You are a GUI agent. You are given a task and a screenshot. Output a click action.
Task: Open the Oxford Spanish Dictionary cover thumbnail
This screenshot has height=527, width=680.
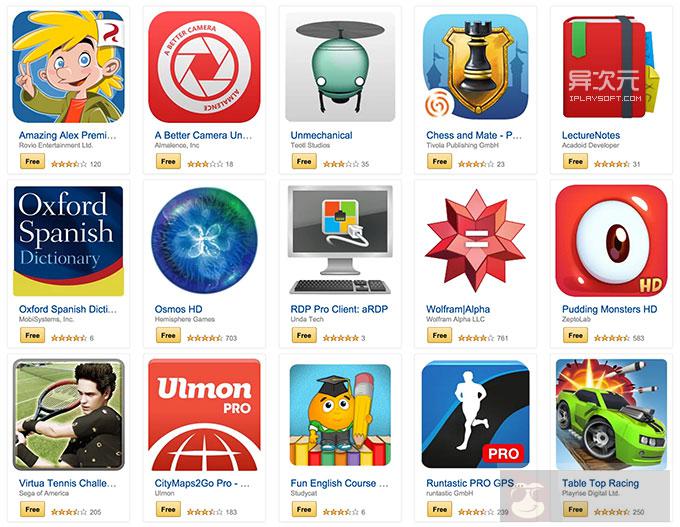[x=69, y=241]
